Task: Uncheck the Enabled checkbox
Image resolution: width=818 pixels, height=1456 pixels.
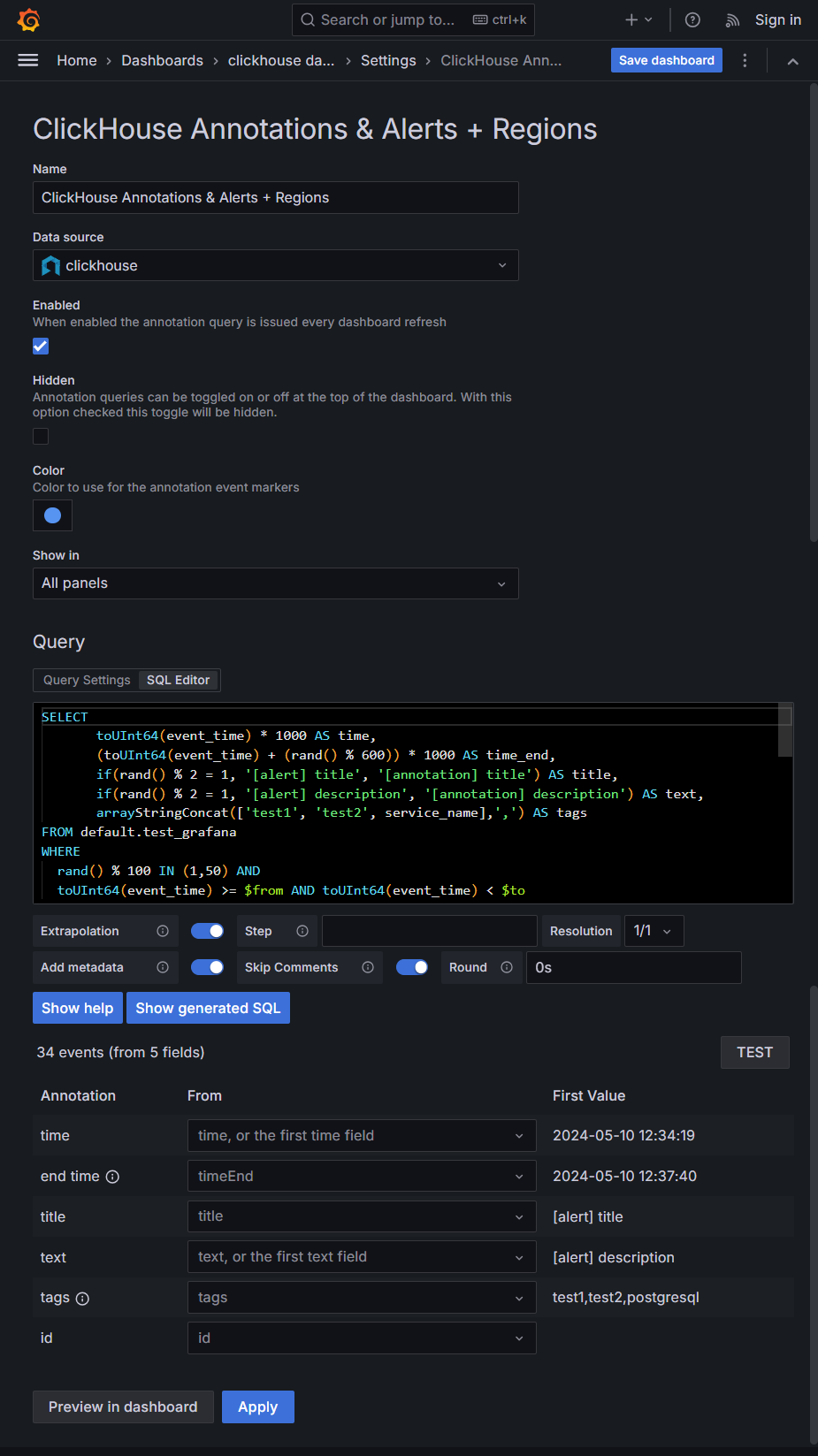Action: tap(41, 347)
